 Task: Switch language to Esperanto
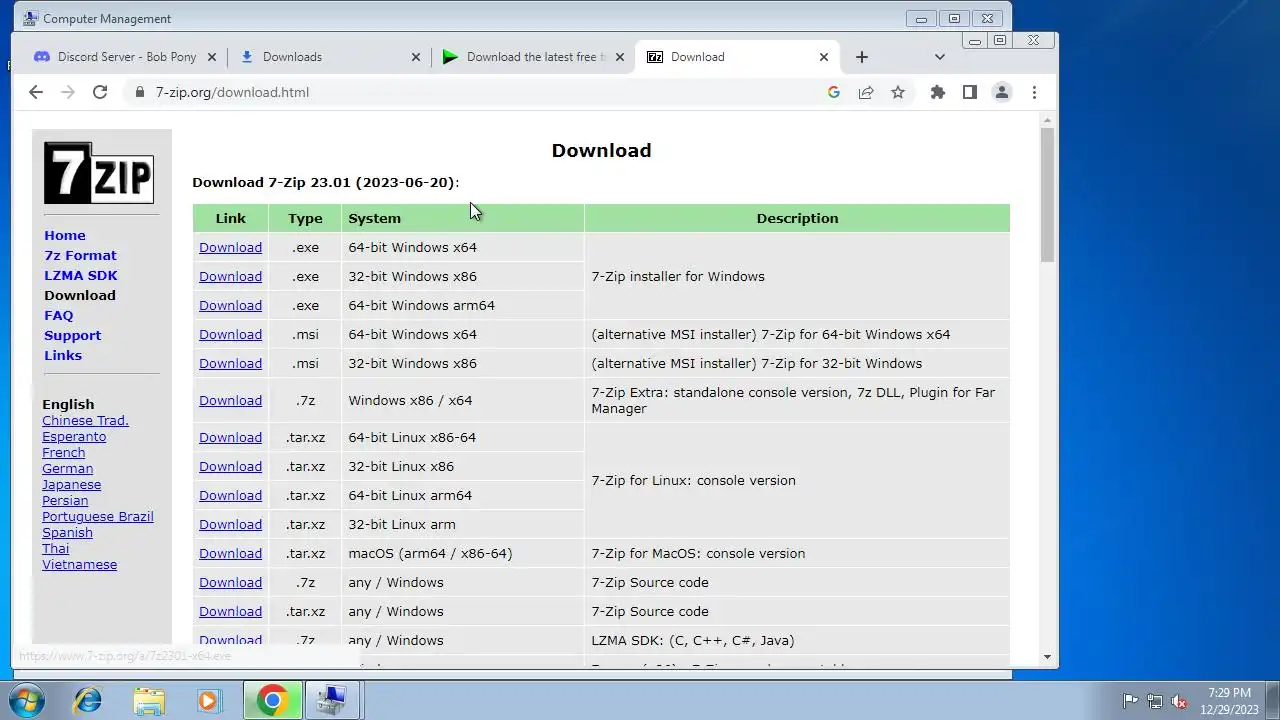pos(74,436)
